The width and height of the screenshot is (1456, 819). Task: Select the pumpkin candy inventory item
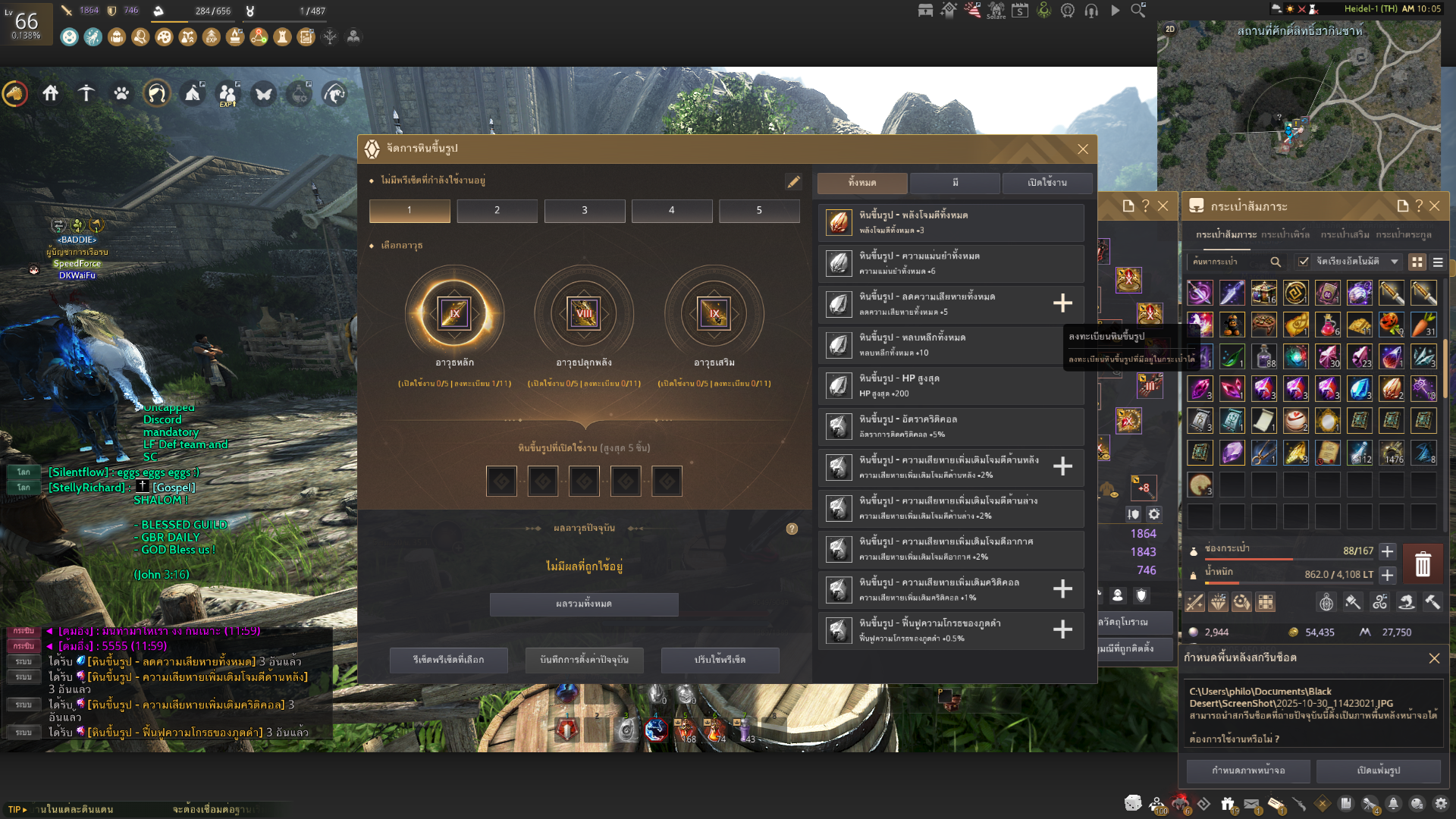[x=1391, y=325]
